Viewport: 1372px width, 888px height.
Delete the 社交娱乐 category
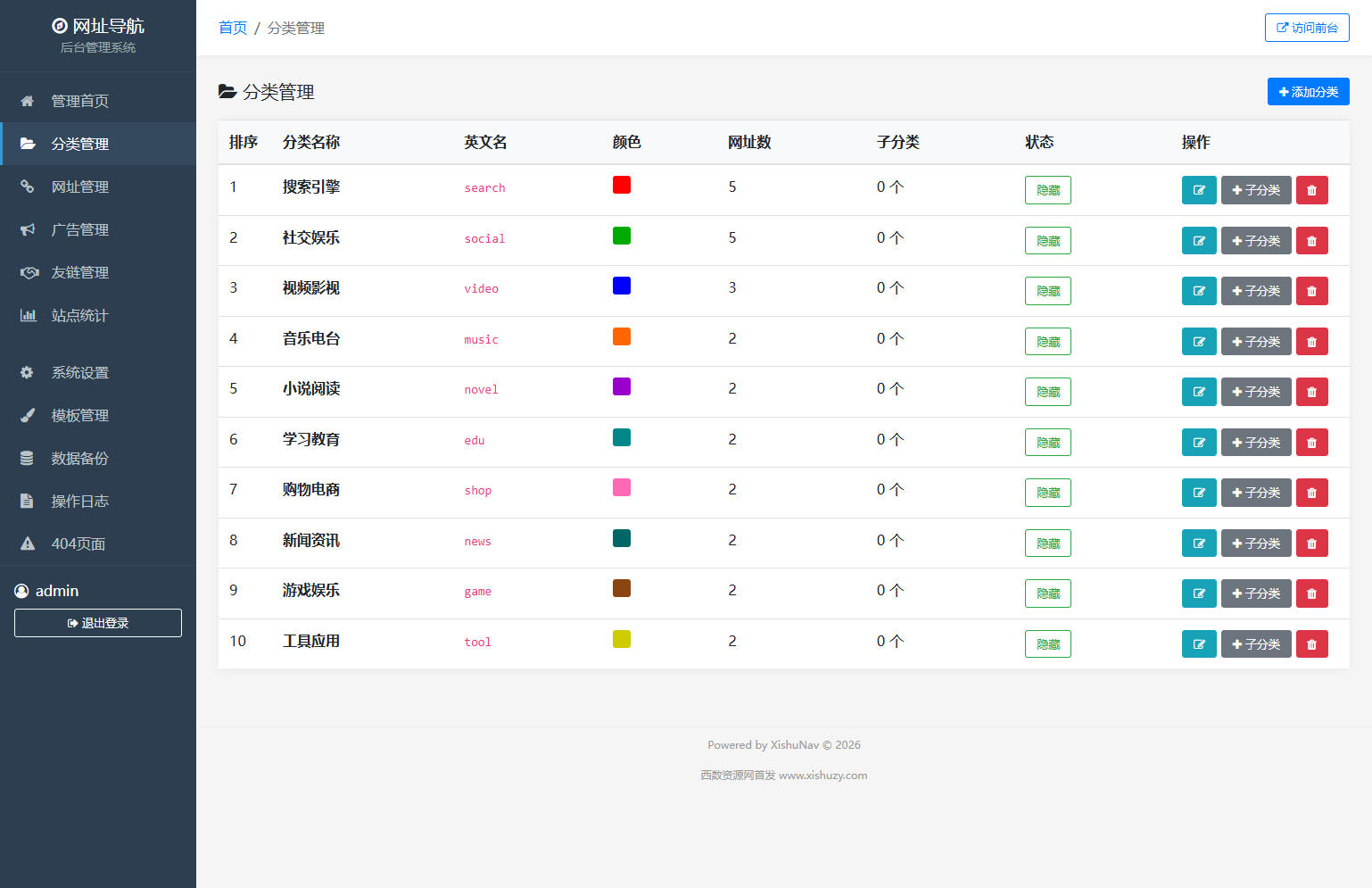click(1311, 241)
